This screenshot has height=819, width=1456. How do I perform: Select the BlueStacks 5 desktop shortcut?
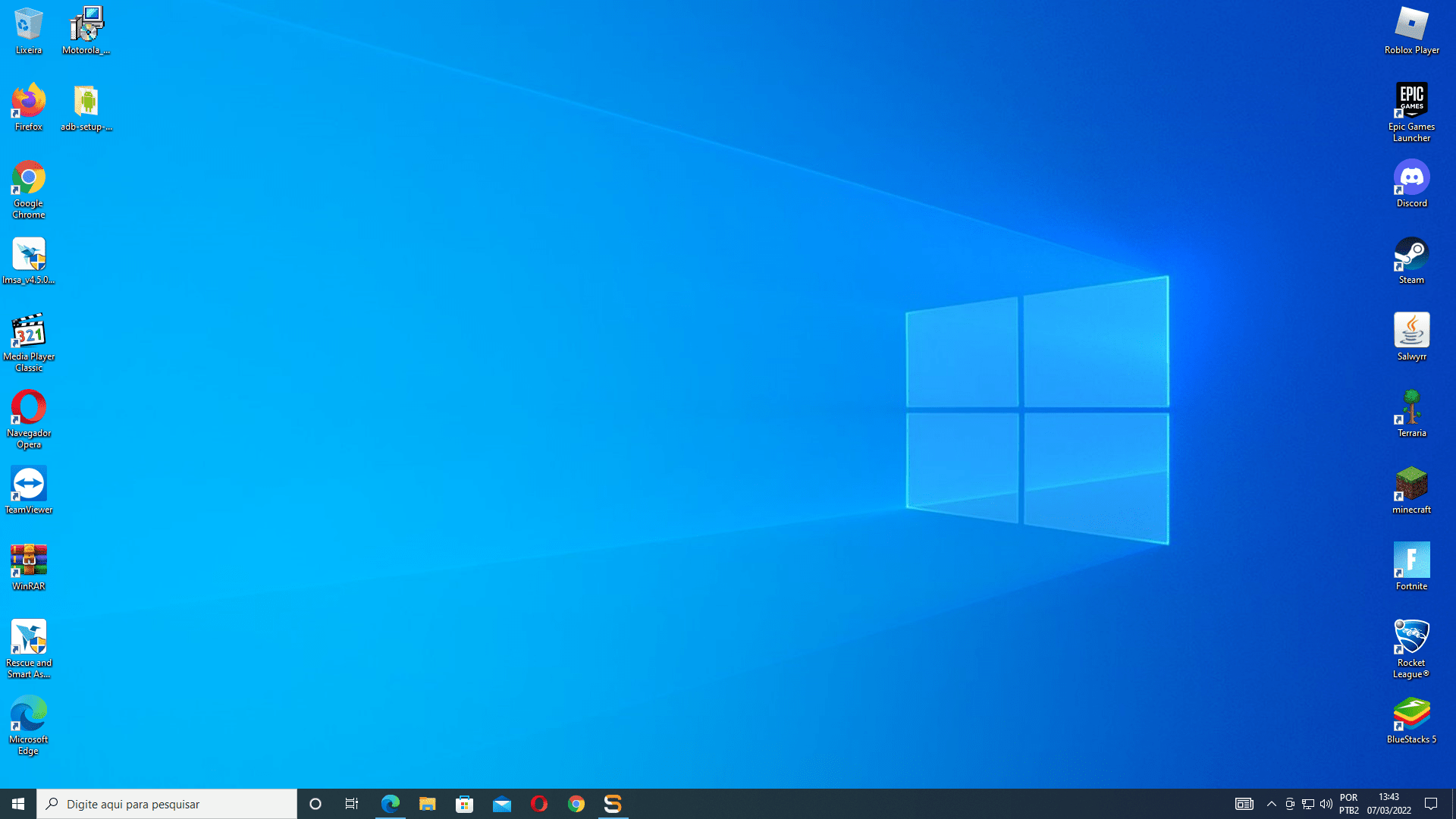1411,720
